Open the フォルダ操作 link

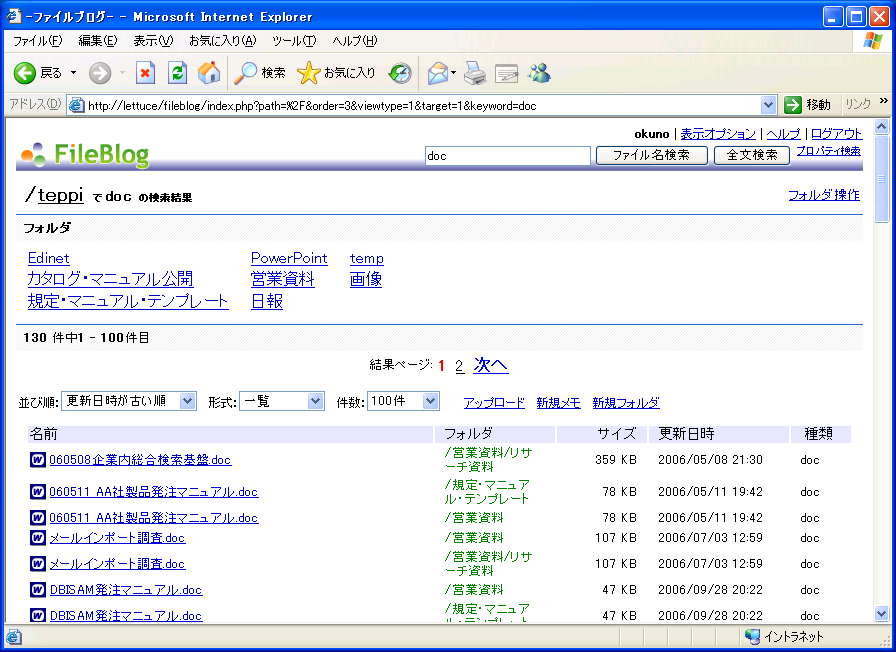[x=824, y=195]
